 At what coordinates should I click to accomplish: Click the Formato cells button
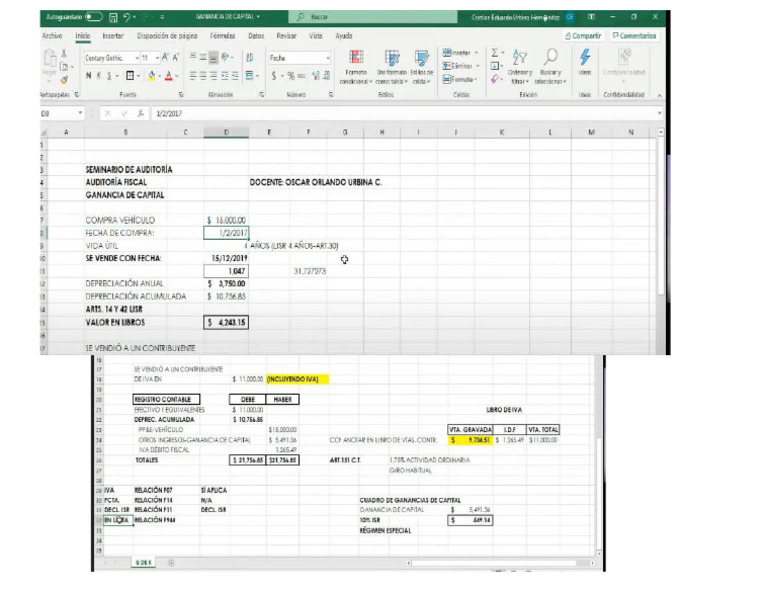(x=460, y=79)
